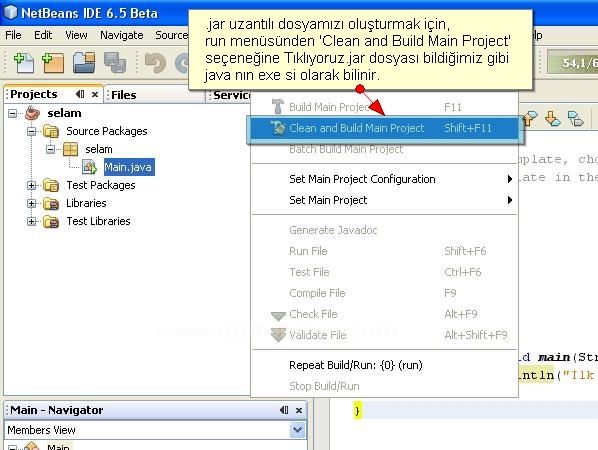Viewport: 598px width, 450px height.
Task: Open the Navigate menu
Action: pos(122,35)
